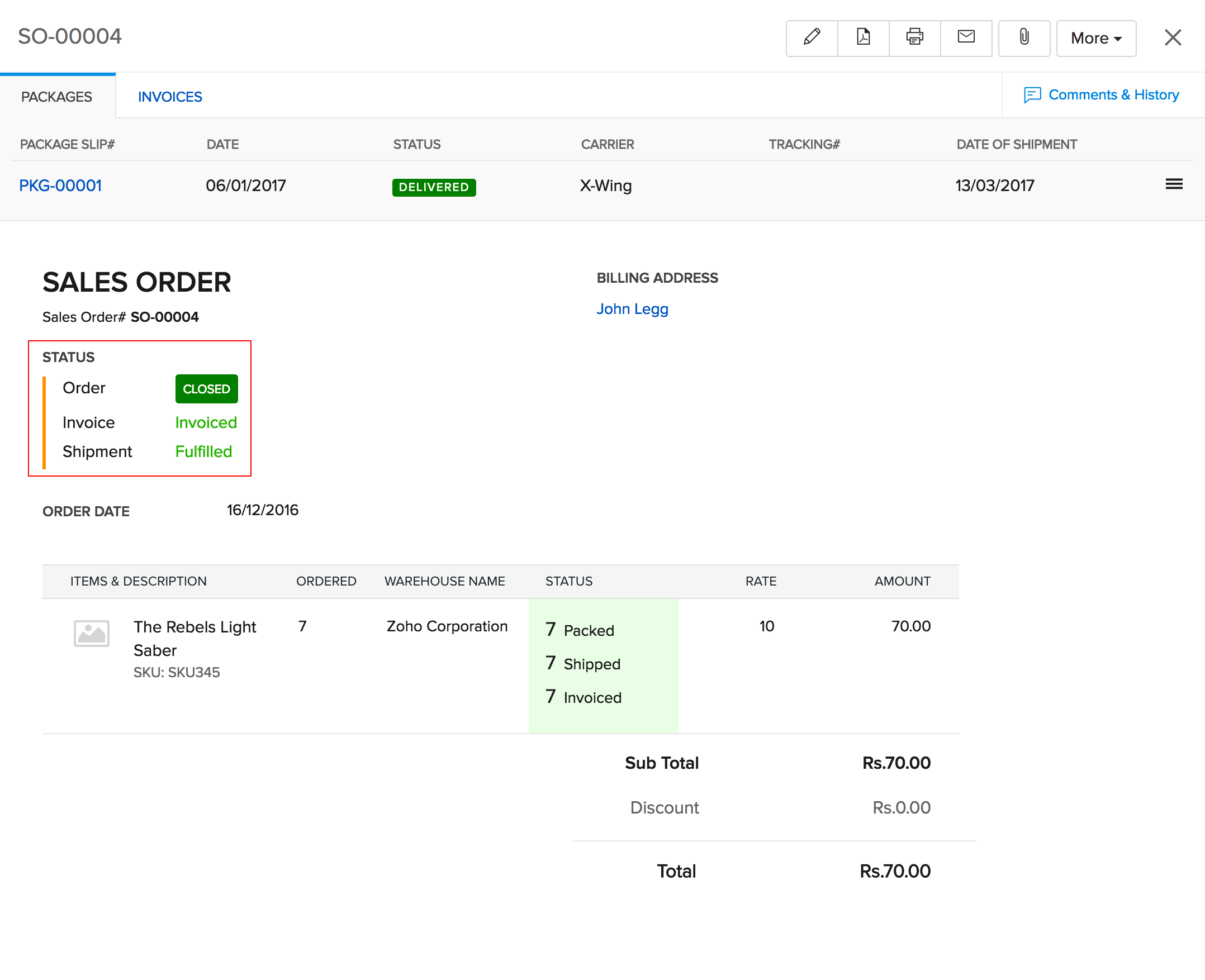Export the sales order as PDF
The image size is (1205, 980).
863,37
